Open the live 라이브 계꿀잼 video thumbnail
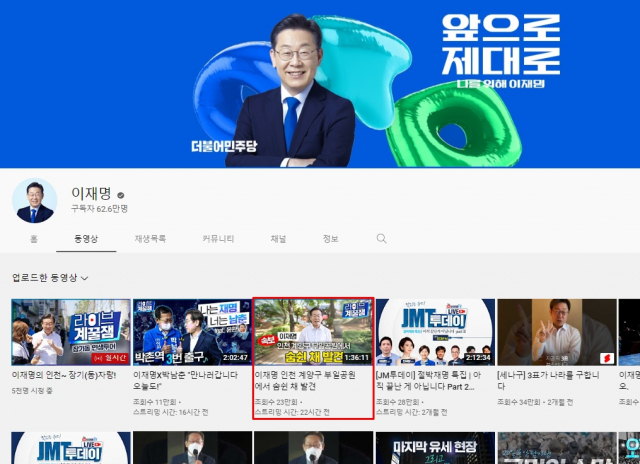Viewport: 640px width, 464px height. click(71, 332)
